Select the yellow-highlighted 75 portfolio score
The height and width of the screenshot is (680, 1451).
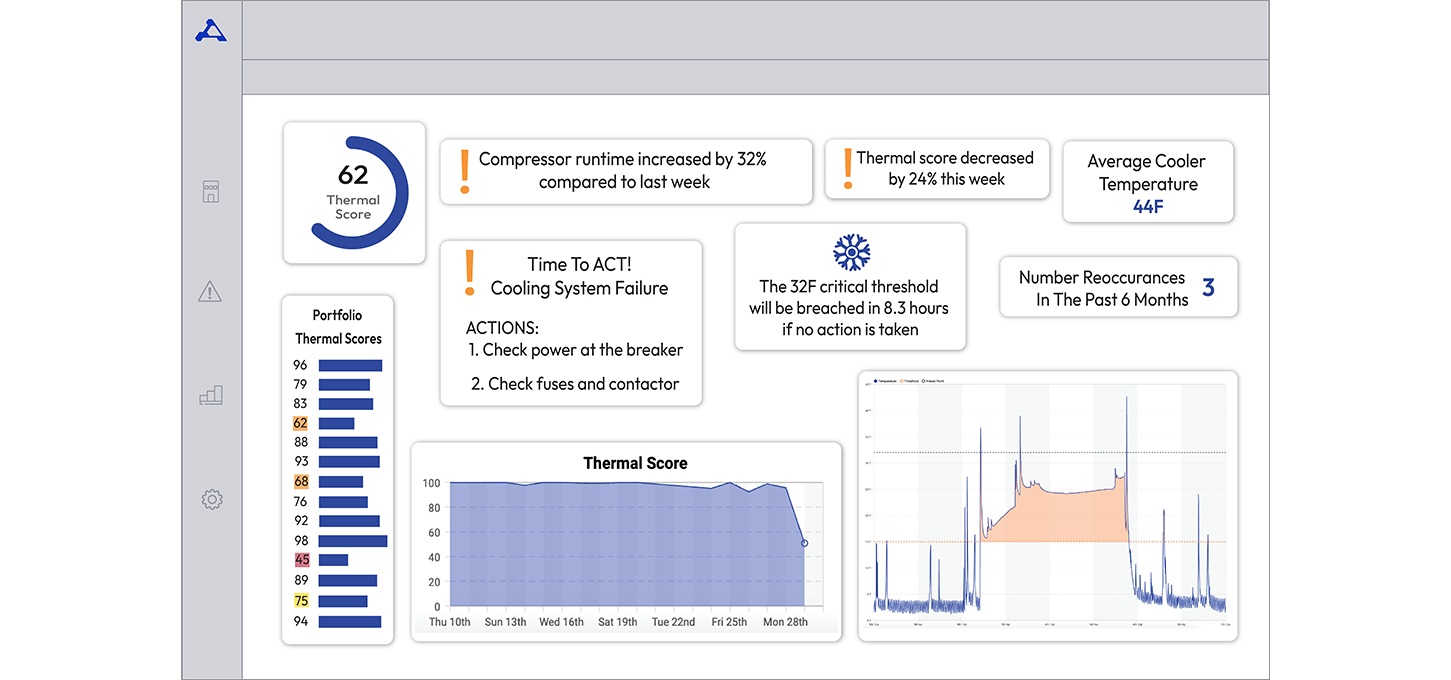click(301, 601)
